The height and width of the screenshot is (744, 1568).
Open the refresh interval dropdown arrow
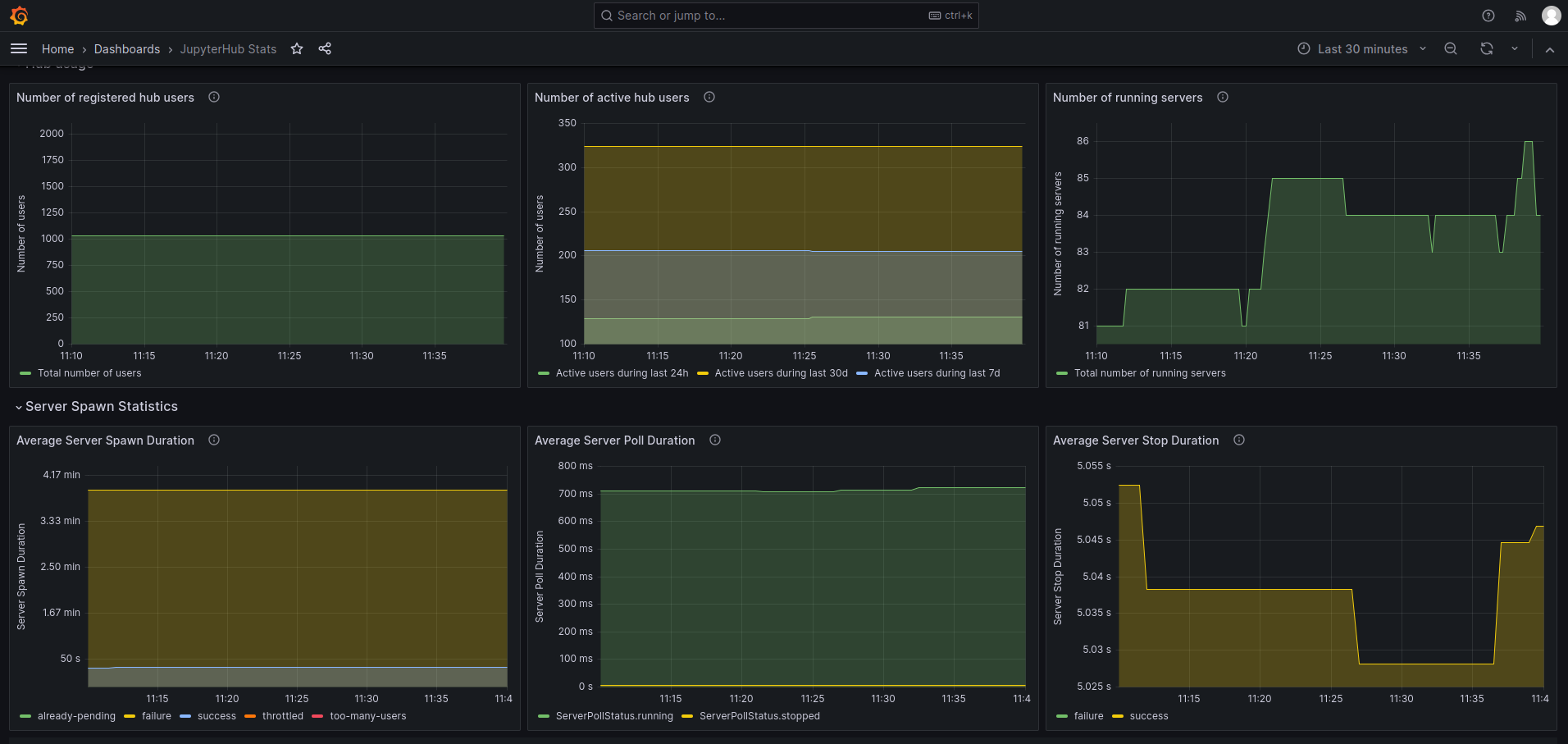click(1515, 49)
